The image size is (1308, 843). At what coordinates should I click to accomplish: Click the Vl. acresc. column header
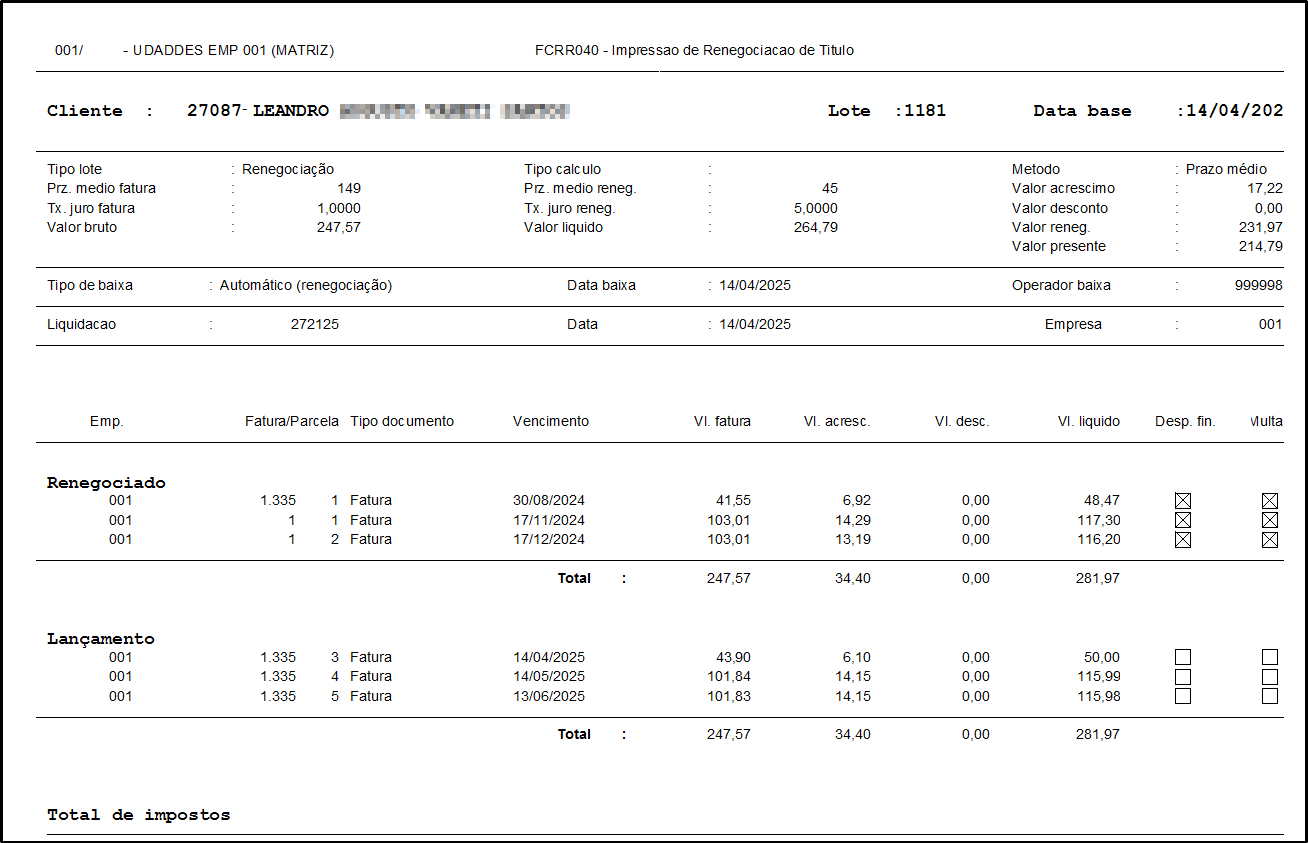coord(837,421)
